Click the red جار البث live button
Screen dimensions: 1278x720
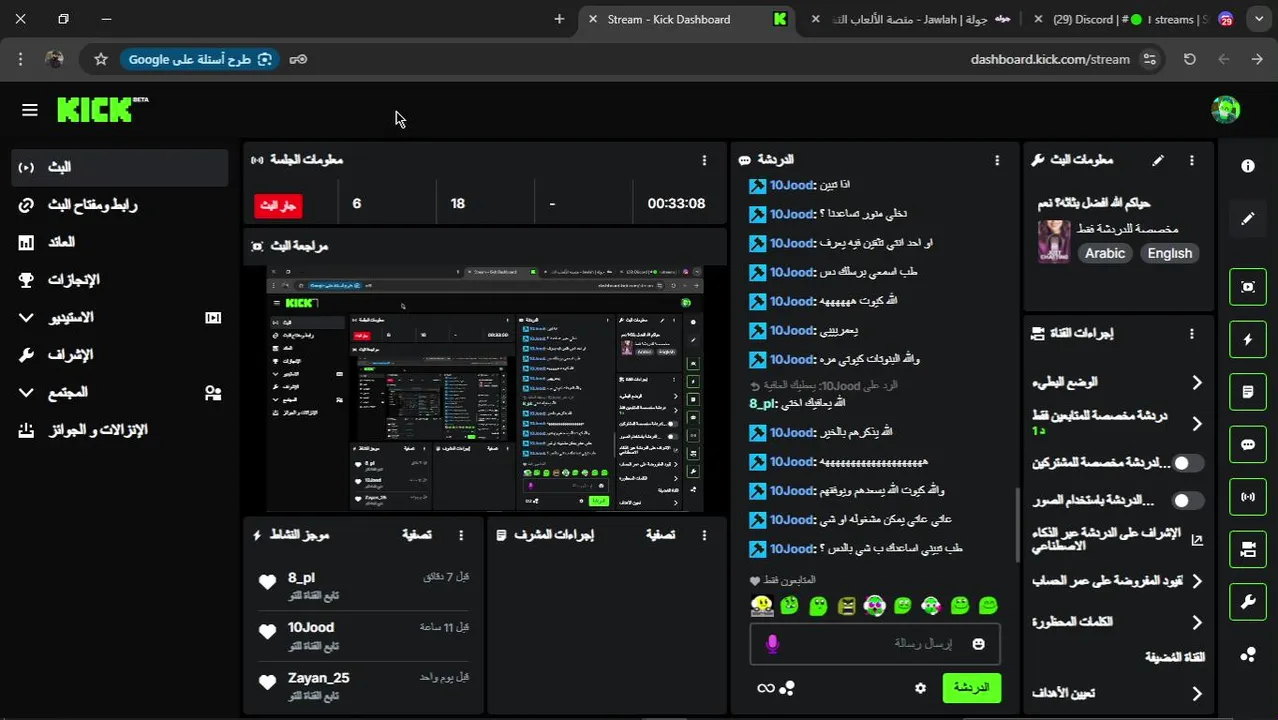(278, 205)
